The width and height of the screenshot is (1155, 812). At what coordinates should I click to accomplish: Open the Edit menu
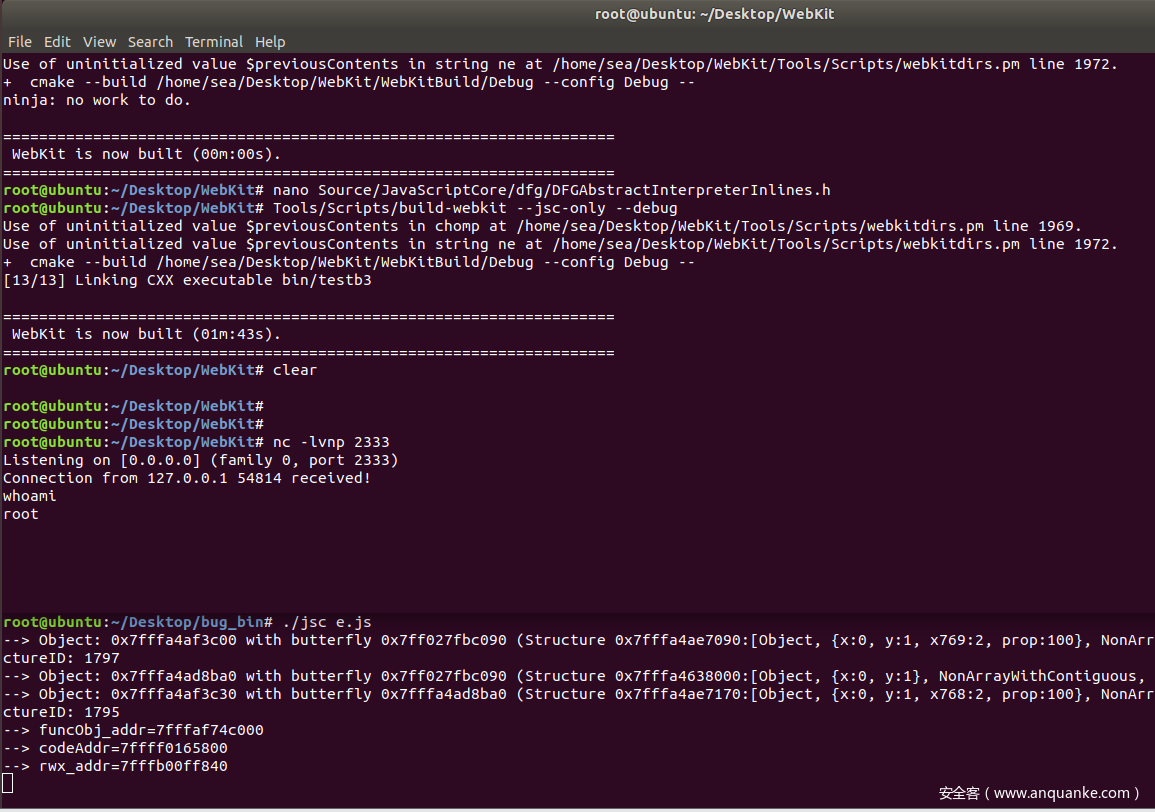pyautogui.click(x=57, y=42)
